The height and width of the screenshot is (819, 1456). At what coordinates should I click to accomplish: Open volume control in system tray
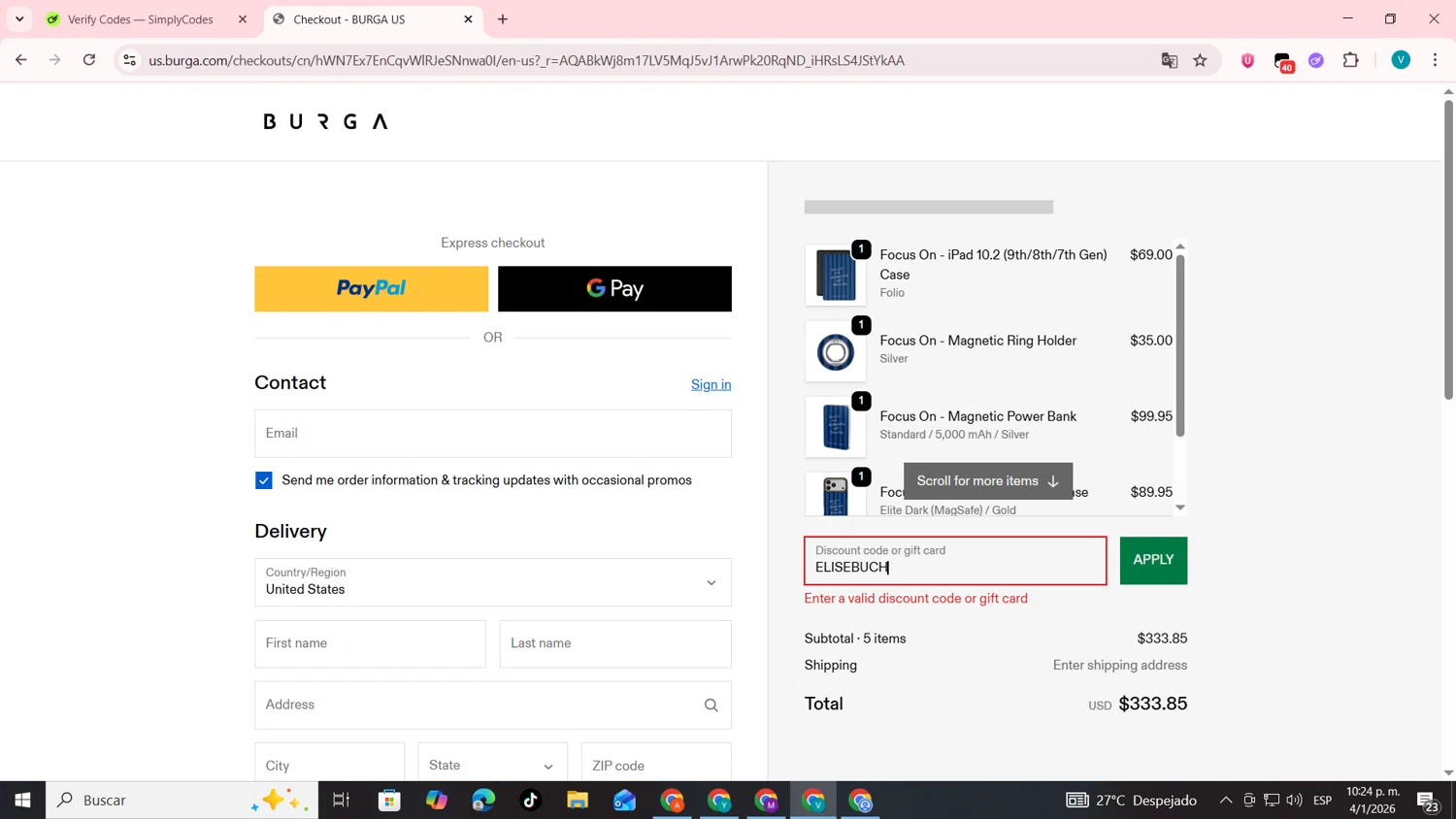coord(1294,801)
